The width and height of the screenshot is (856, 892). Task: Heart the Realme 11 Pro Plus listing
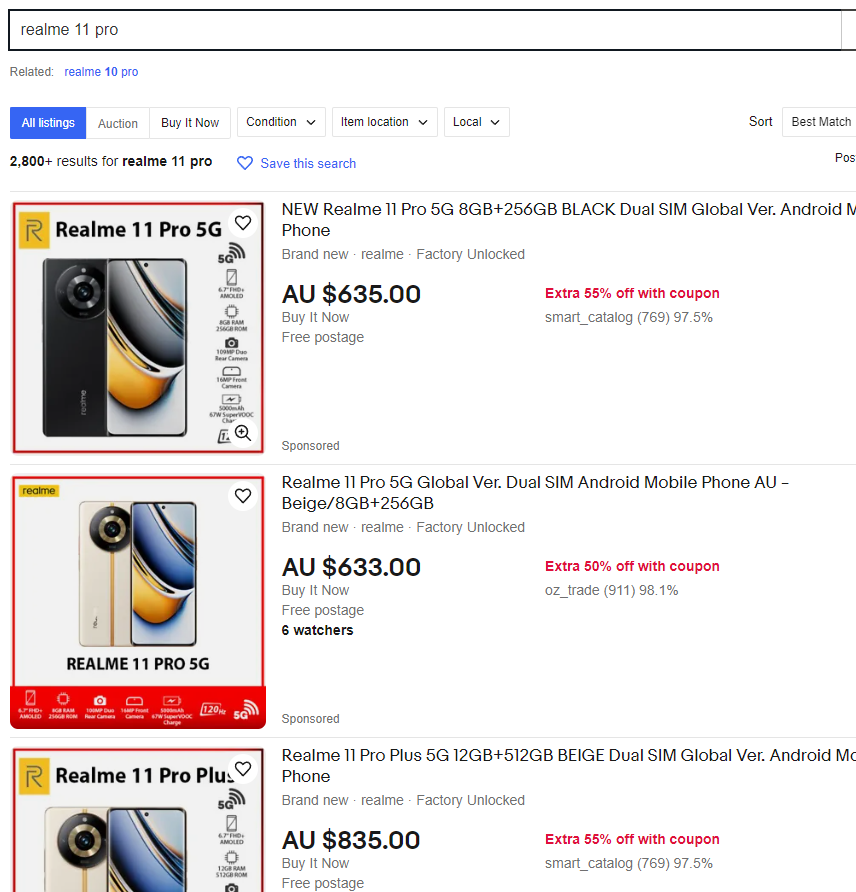(x=243, y=769)
